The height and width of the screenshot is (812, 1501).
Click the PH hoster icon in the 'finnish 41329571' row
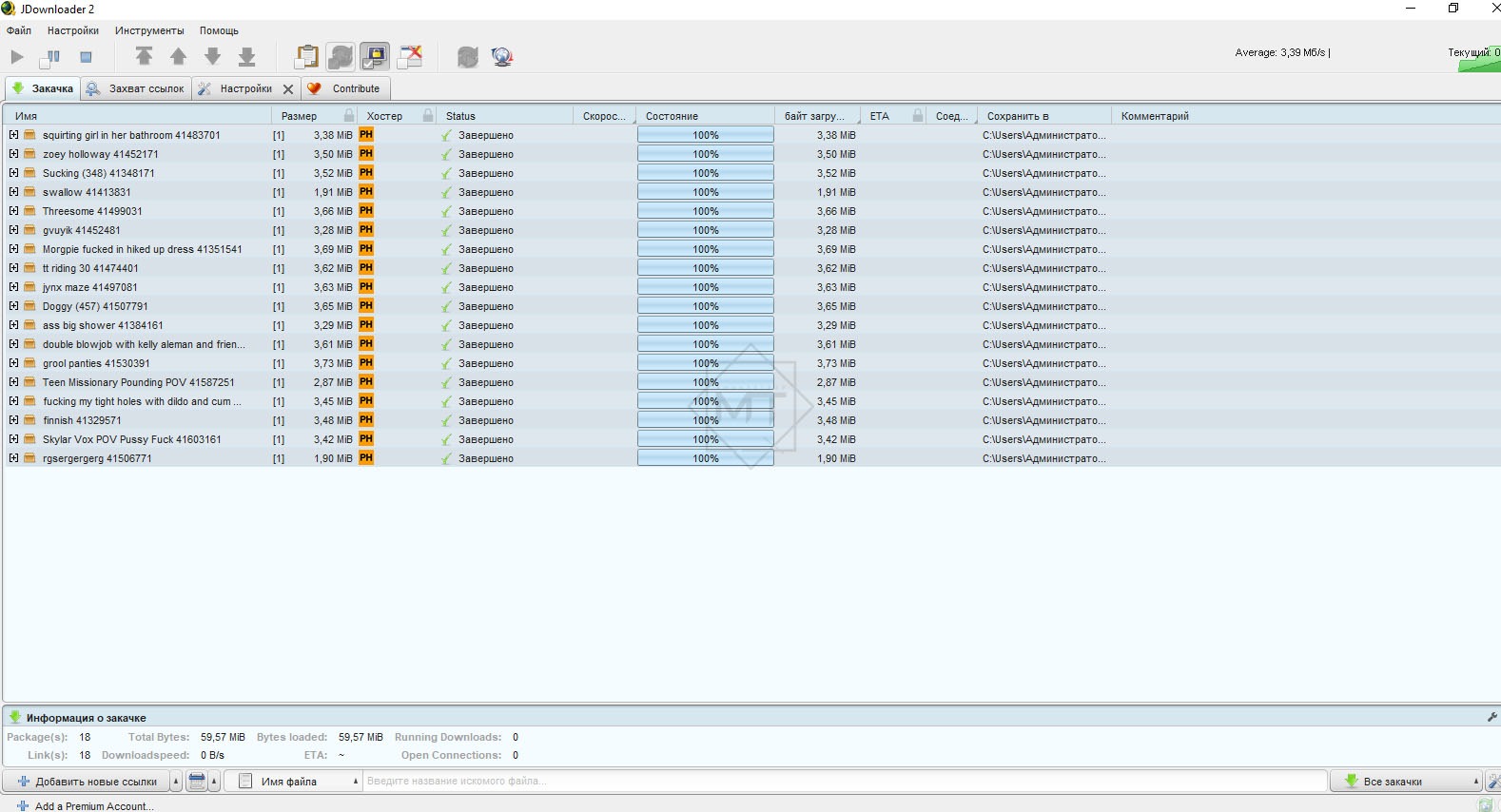coord(366,420)
